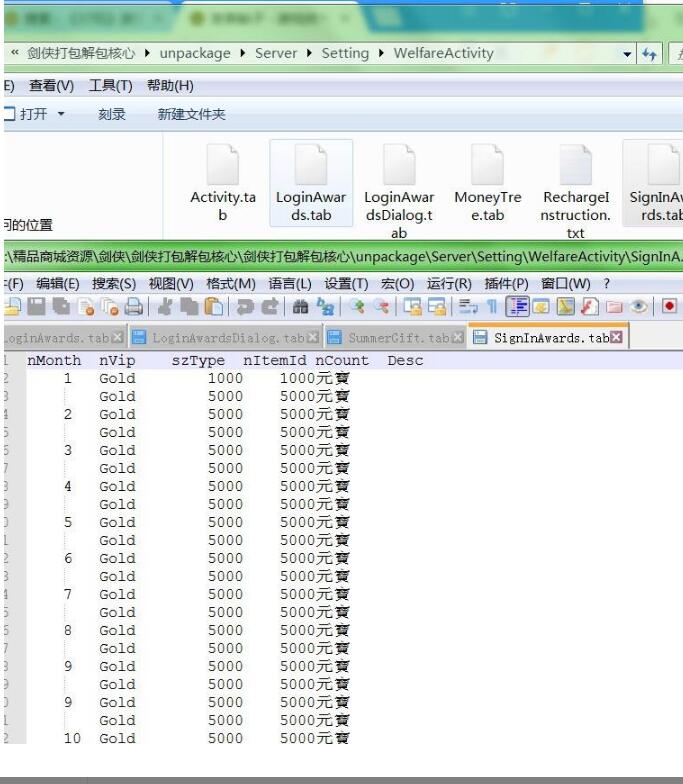Open Notepad++ 窗口(W) menu
Image resolution: width=683 pixels, height=784 pixels.
coord(566,284)
